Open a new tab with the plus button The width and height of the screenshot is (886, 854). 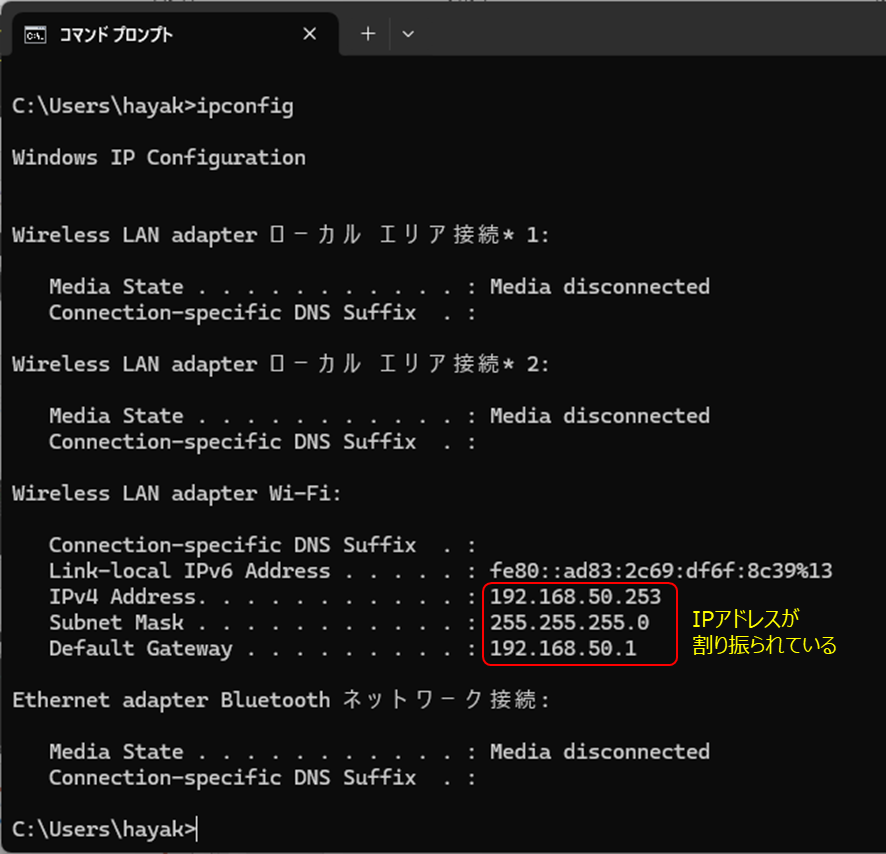click(x=368, y=34)
